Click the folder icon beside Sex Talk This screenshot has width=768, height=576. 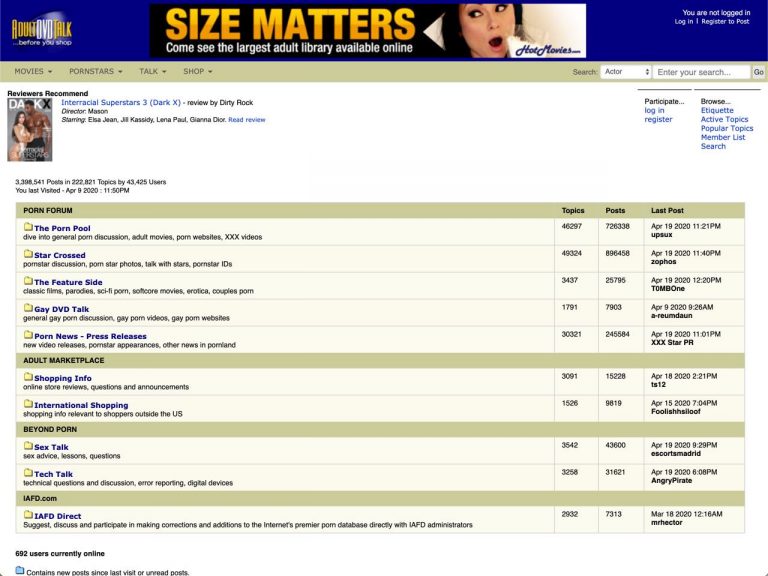[x=28, y=446]
